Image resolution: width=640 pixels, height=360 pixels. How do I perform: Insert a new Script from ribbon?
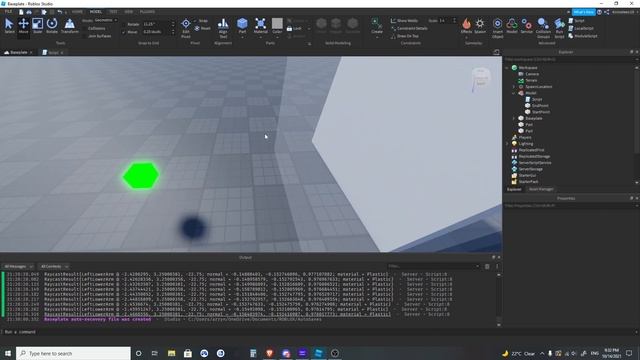click(x=577, y=20)
